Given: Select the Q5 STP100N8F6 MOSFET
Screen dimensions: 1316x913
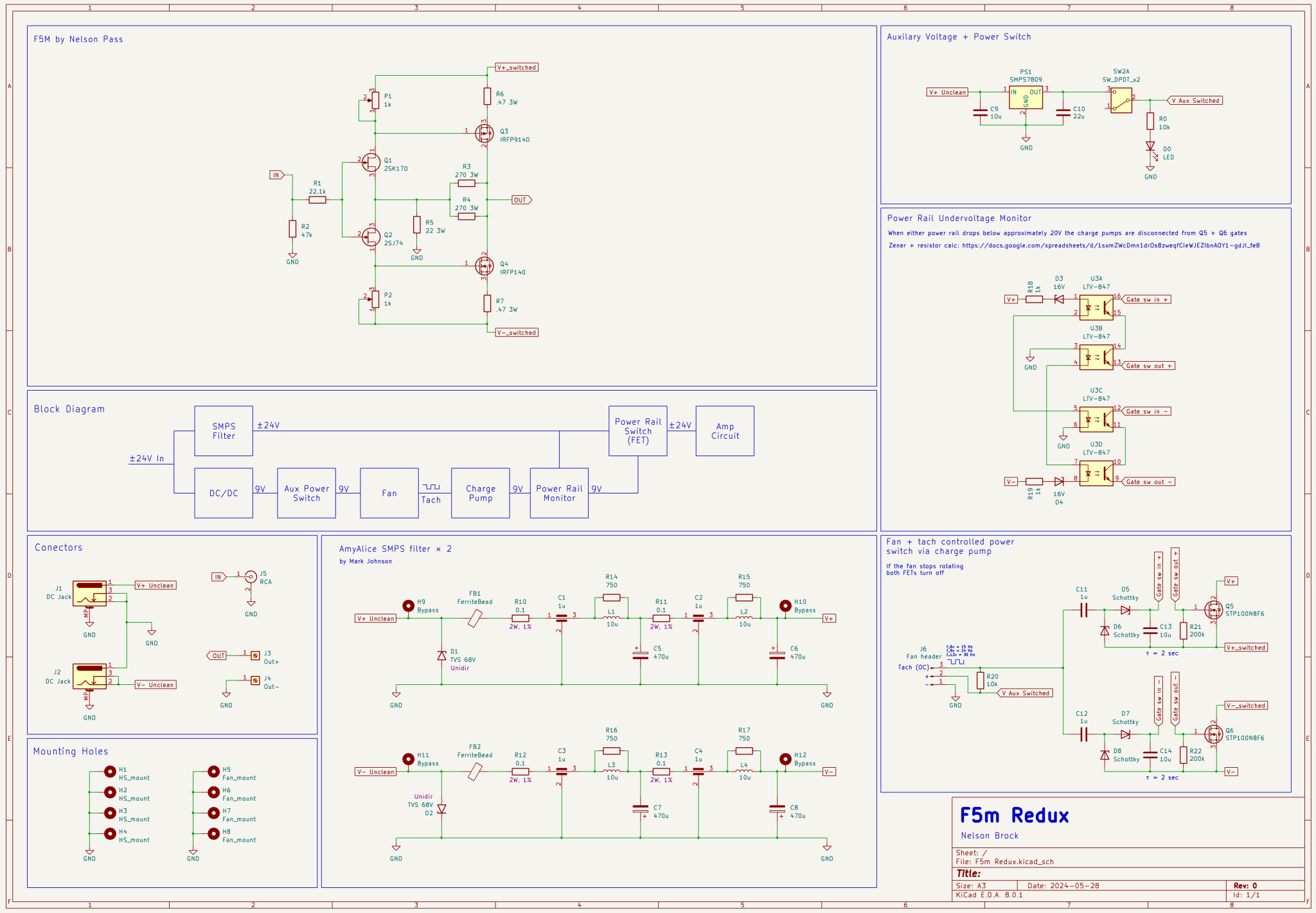Looking at the screenshot, I should click(x=1213, y=610).
